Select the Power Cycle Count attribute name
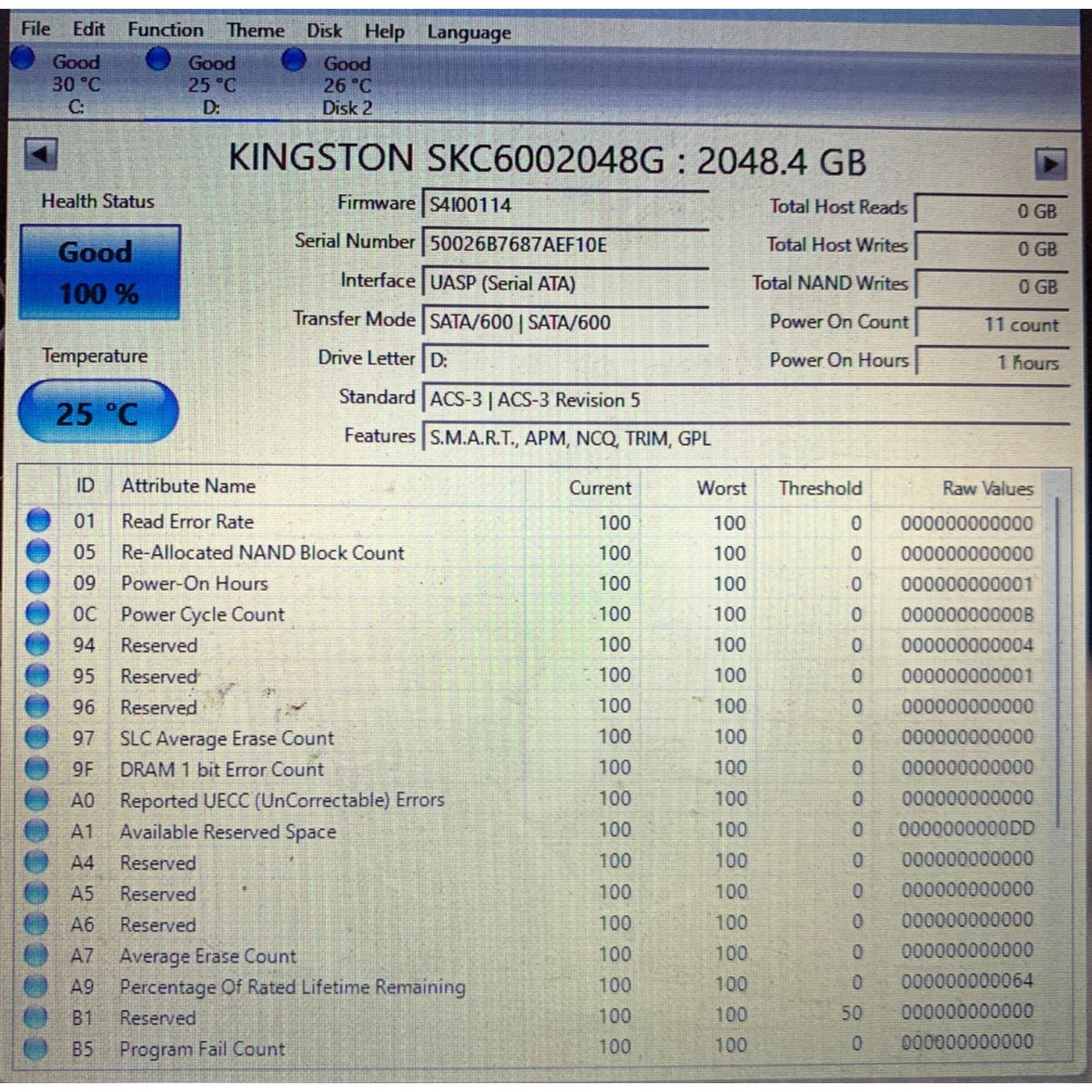Image resolution: width=1092 pixels, height=1092 pixels. coord(203,614)
